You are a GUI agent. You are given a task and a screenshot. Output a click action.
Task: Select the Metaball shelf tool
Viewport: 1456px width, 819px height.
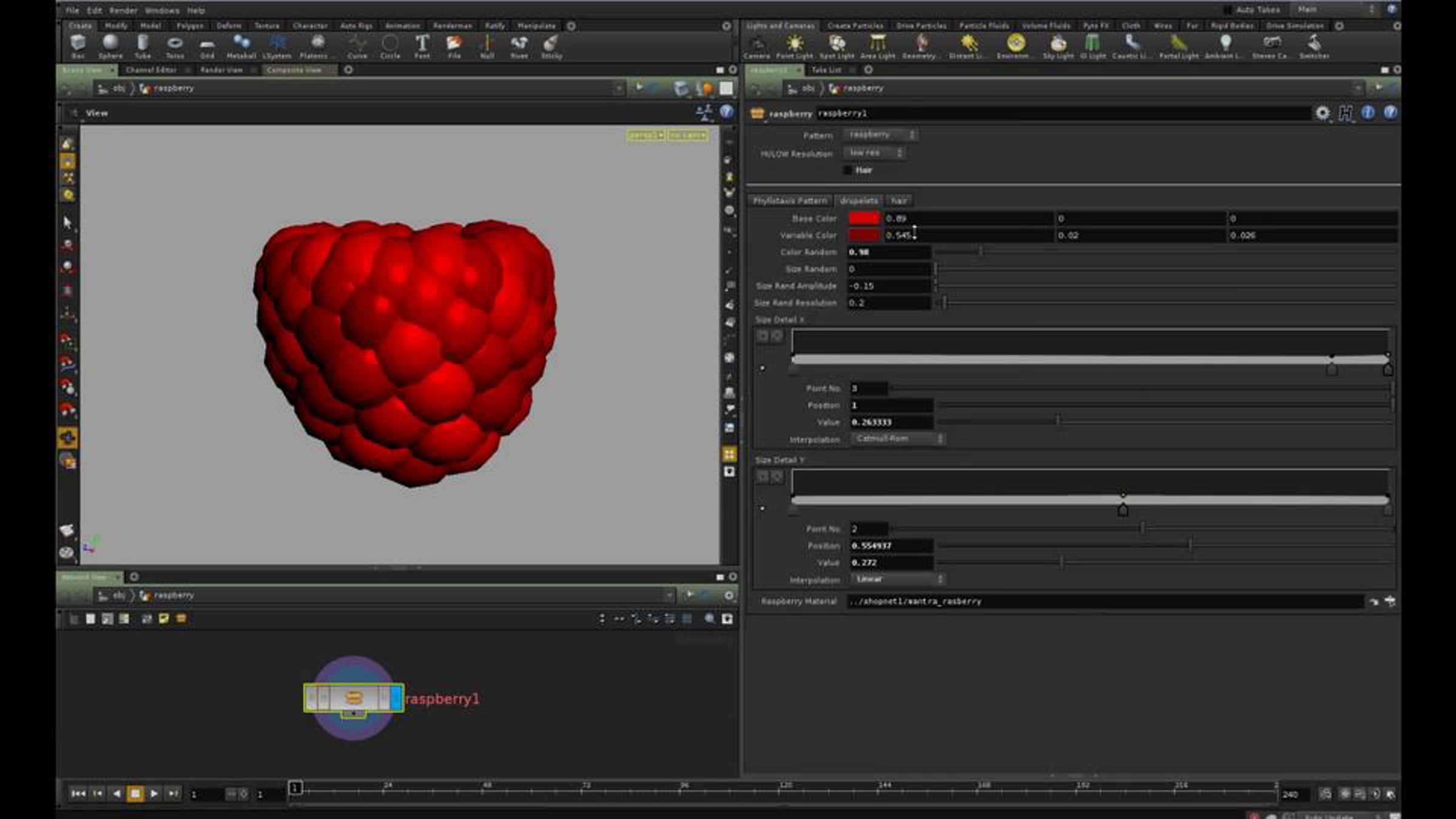241,46
